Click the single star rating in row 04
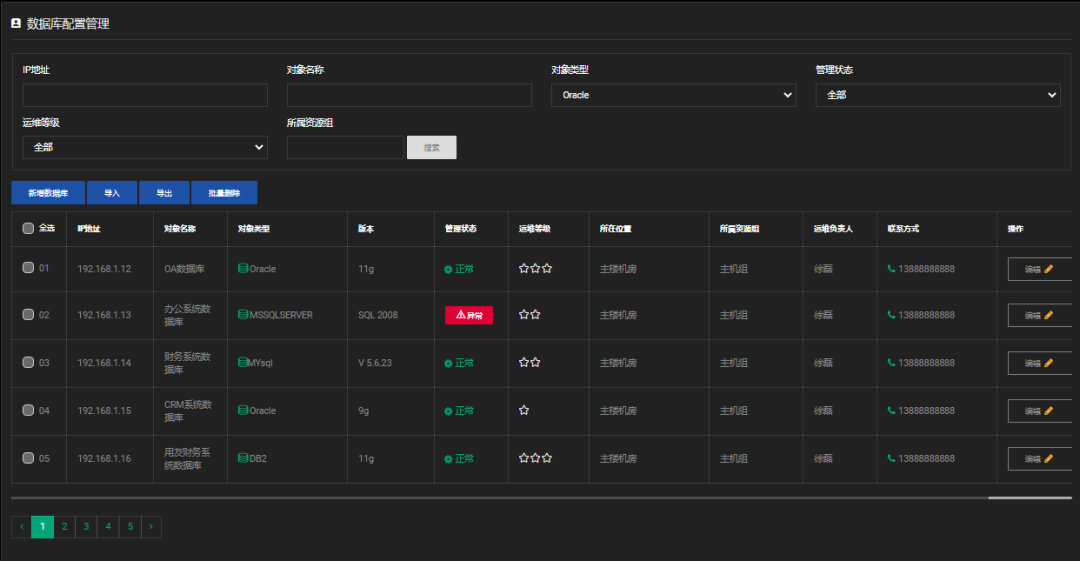This screenshot has width=1080, height=561. pos(524,410)
